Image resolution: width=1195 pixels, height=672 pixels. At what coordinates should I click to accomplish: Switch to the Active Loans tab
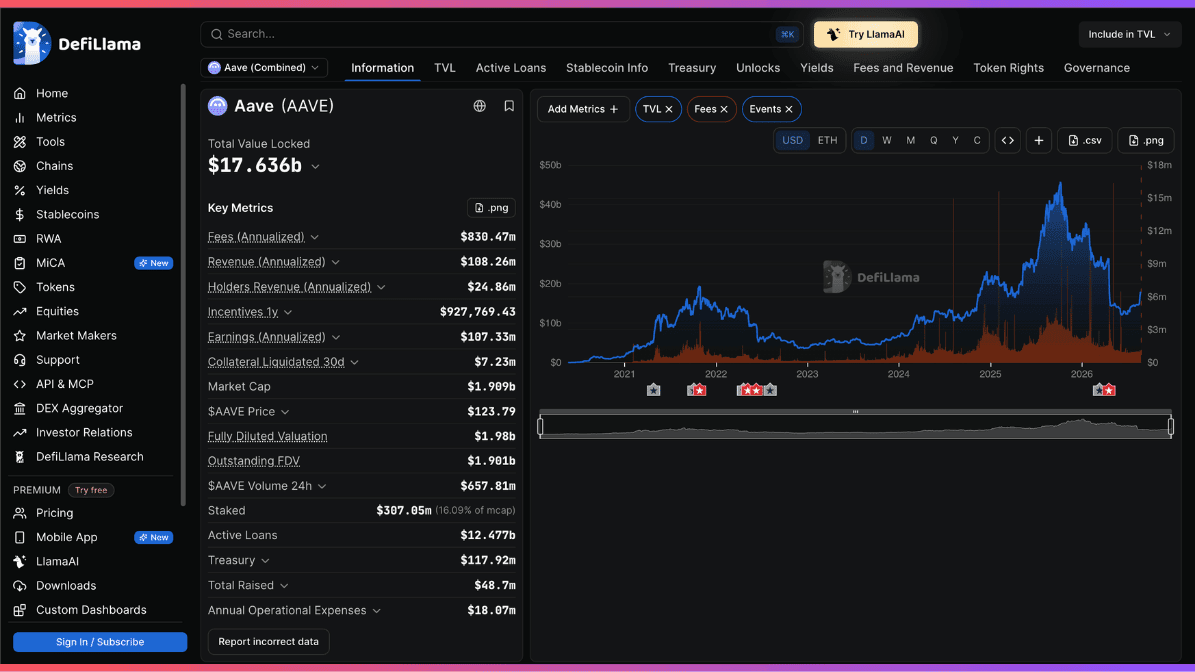(x=511, y=68)
